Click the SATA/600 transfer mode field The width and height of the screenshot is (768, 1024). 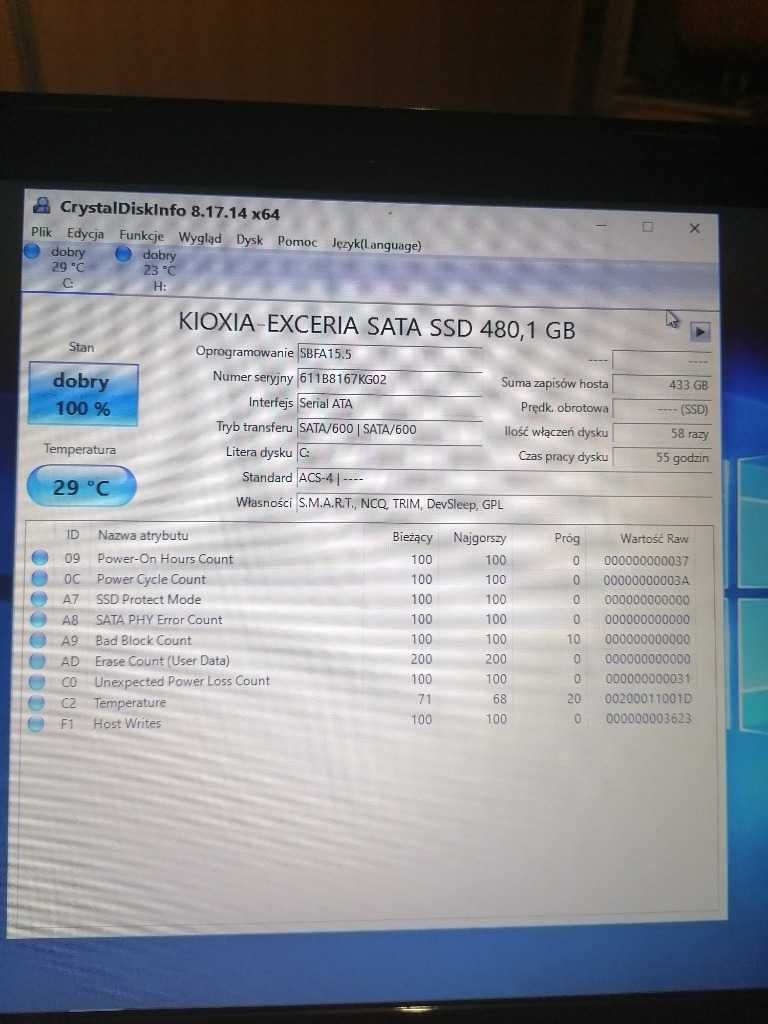click(389, 429)
